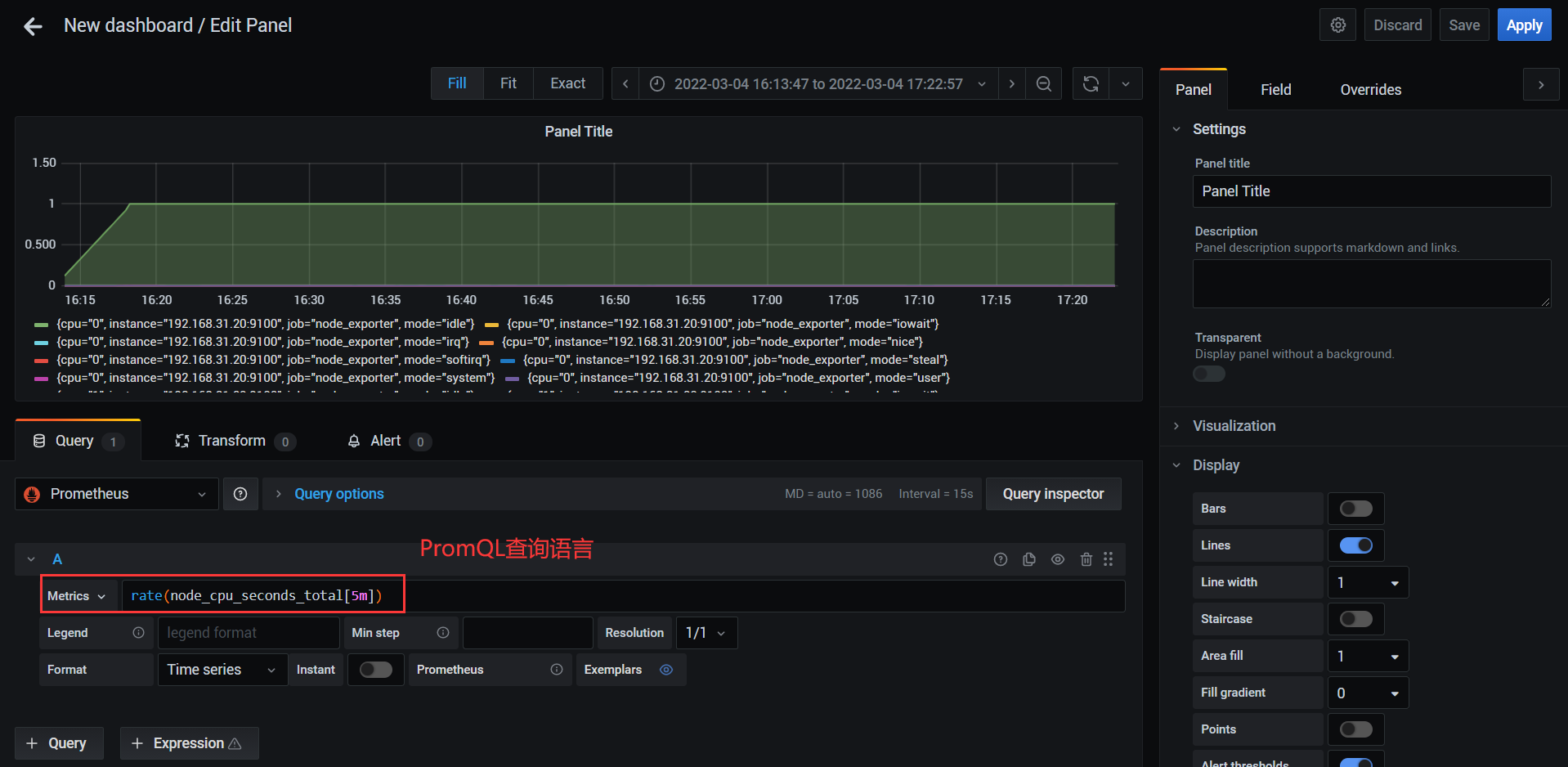Click the zoom out time range icon
Image resolution: width=1568 pixels, height=767 pixels.
[x=1044, y=83]
